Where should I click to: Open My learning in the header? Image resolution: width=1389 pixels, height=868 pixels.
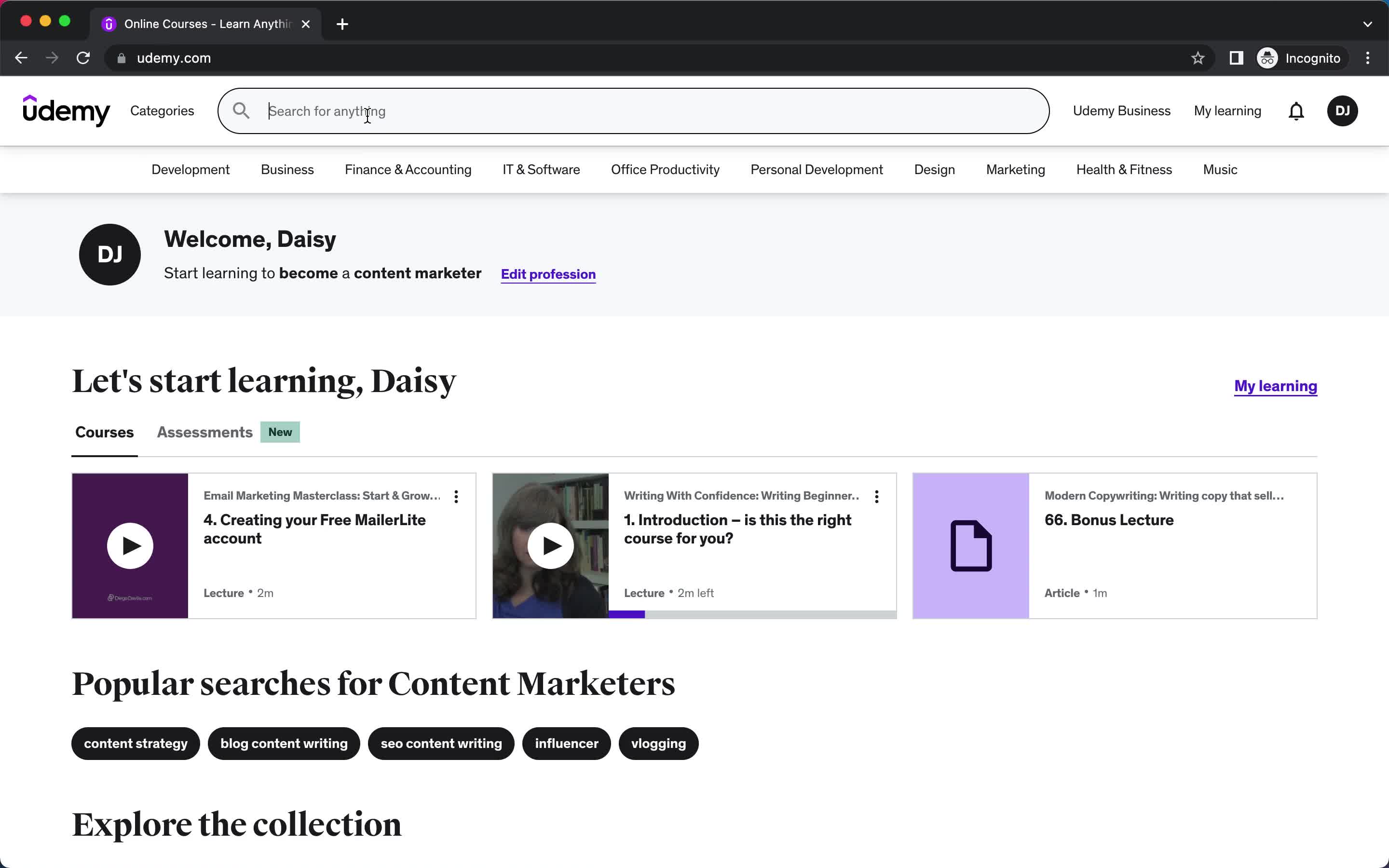coord(1227,111)
